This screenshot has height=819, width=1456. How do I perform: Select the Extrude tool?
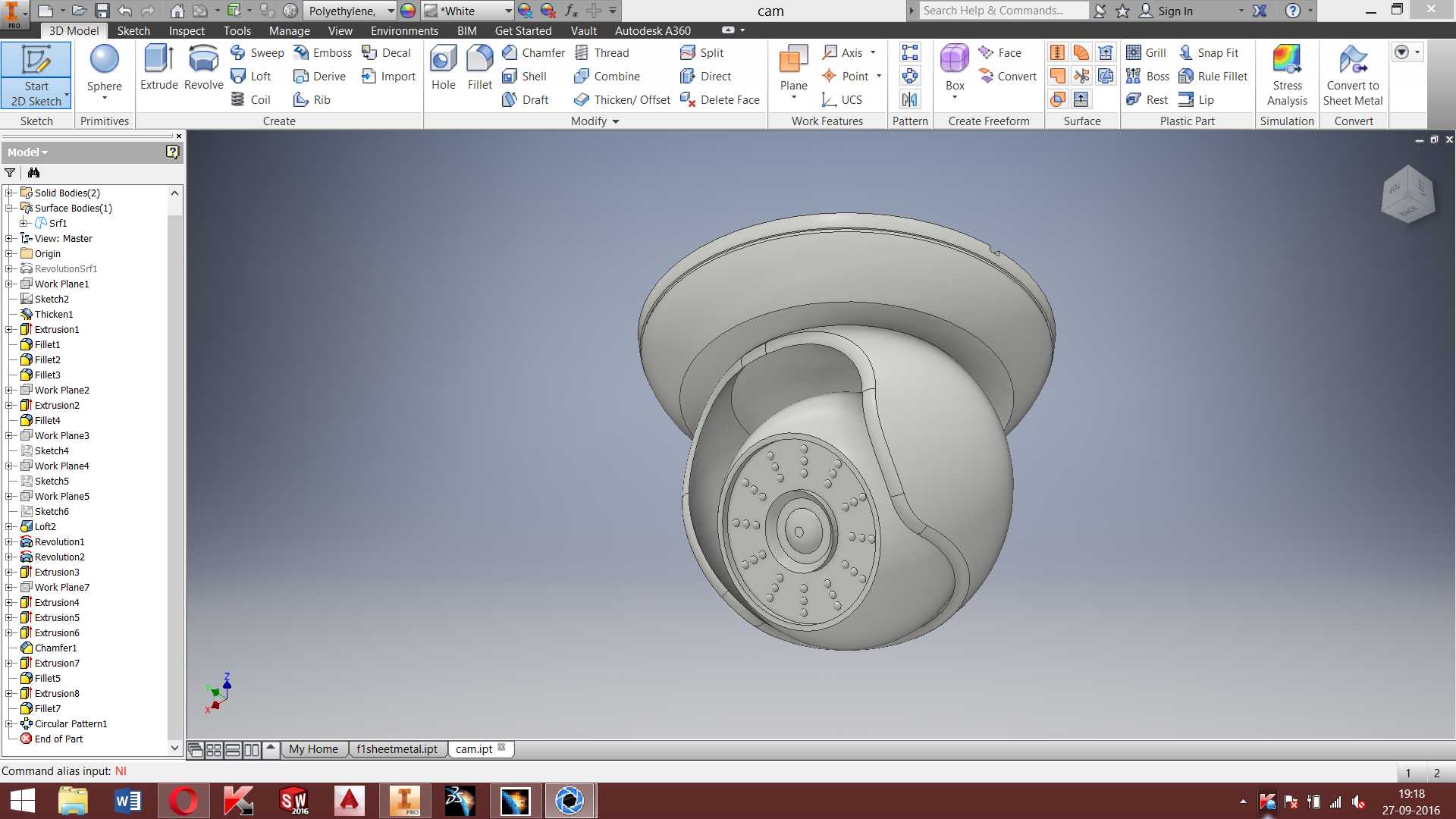click(159, 68)
